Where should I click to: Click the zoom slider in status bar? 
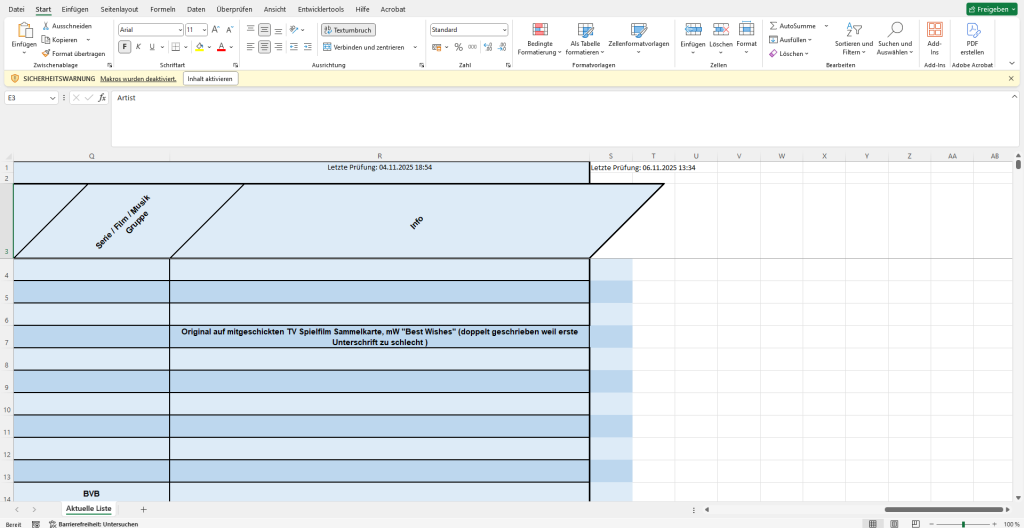(x=963, y=524)
